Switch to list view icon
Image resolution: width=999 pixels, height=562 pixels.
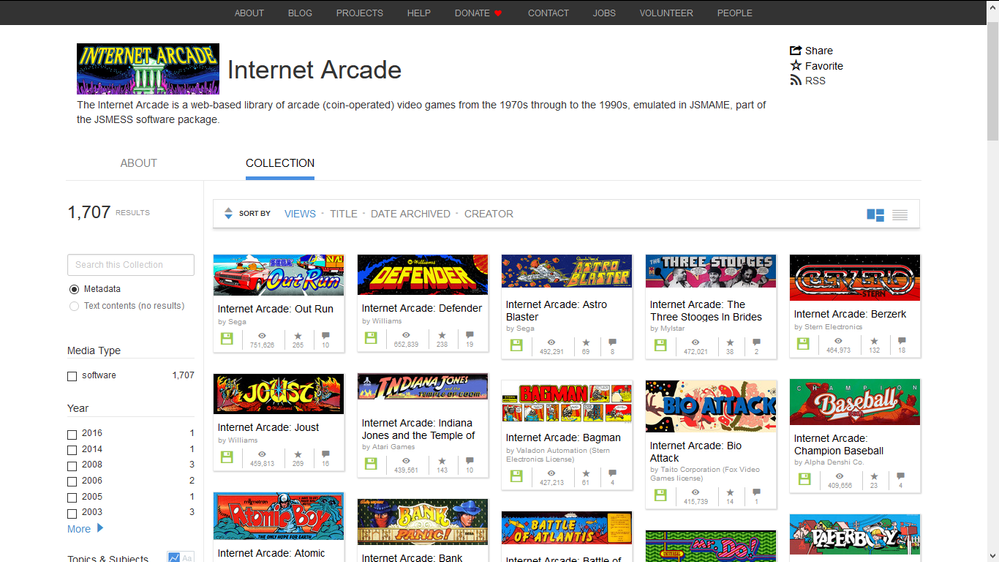pos(900,214)
